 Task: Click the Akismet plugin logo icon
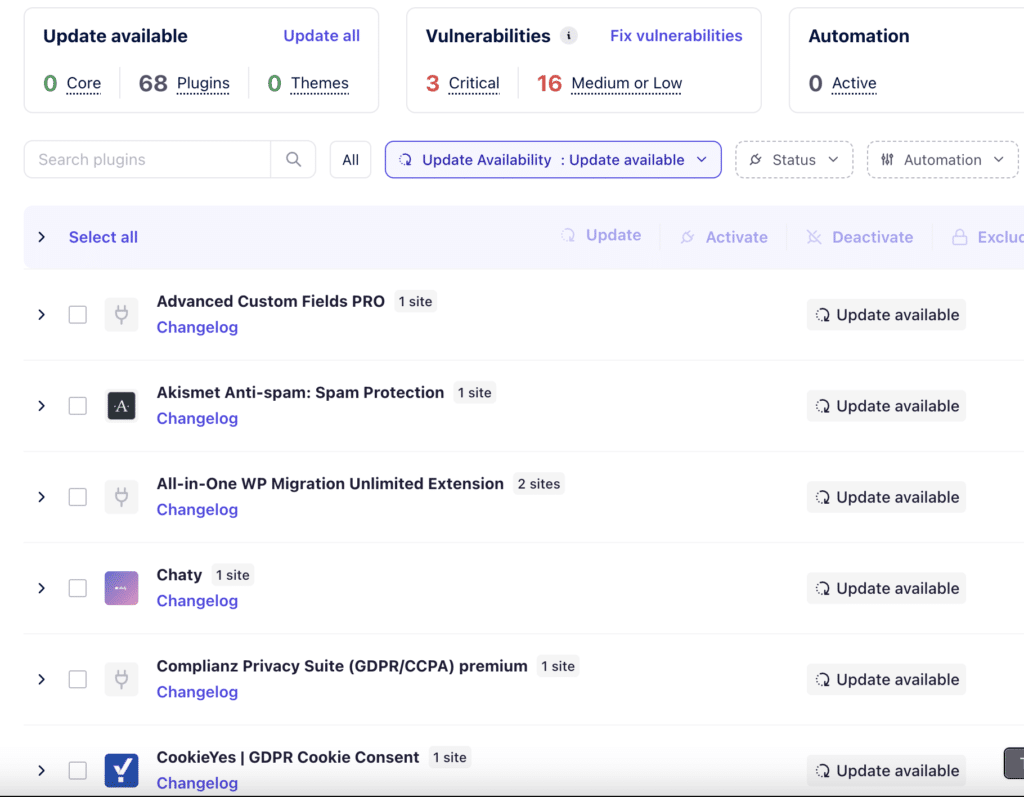pyautogui.click(x=121, y=406)
